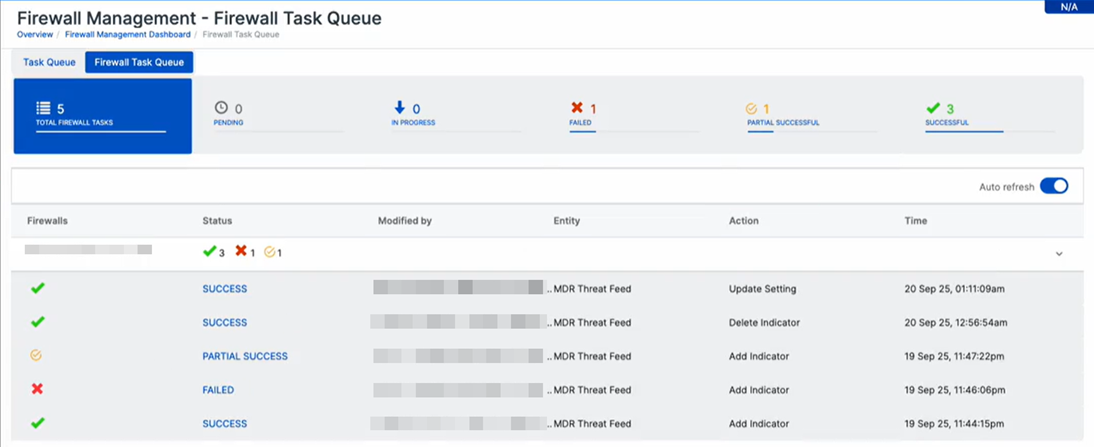1094x447 pixels.
Task: Switch to the Task Queue tab
Action: (x=49, y=62)
